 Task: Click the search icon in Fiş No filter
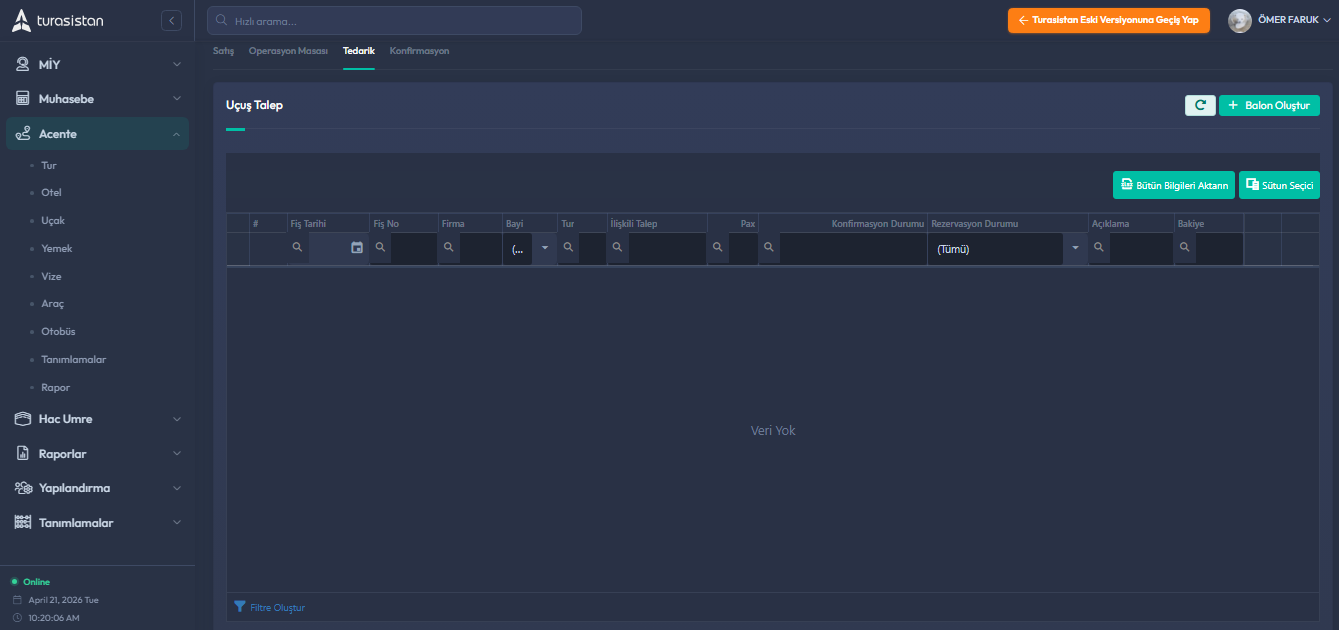tap(380, 248)
